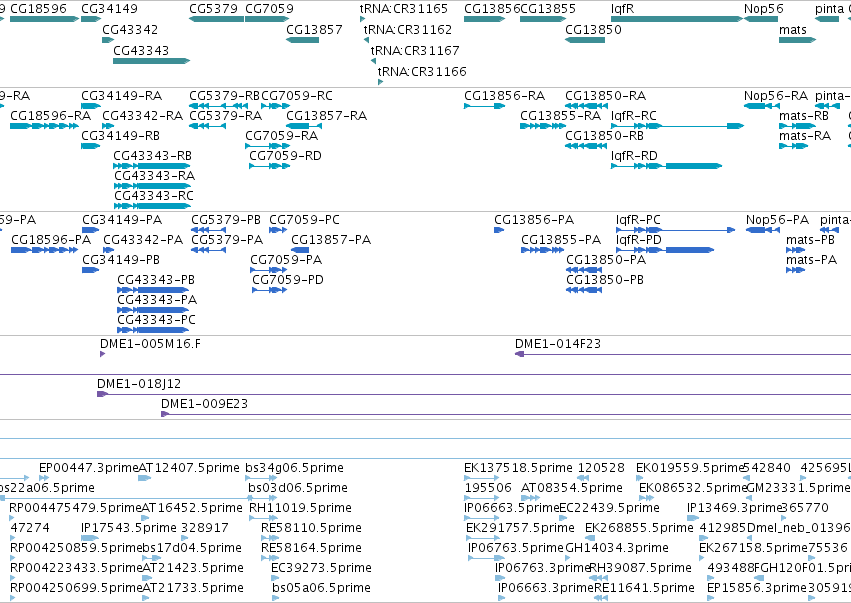The image size is (851, 603).
Task: Click EST EP00447.3prime
Action: pos(44,478)
